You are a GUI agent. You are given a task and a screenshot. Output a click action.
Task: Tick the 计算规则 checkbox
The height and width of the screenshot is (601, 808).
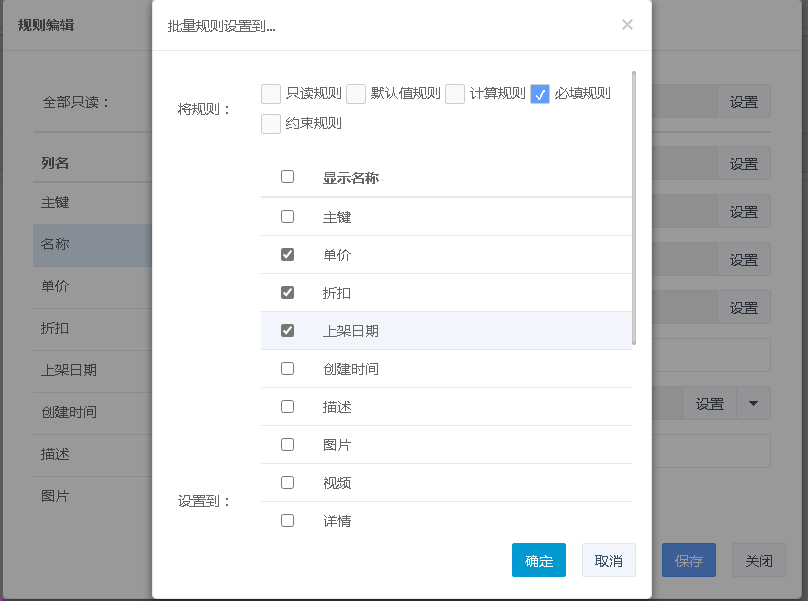(455, 94)
